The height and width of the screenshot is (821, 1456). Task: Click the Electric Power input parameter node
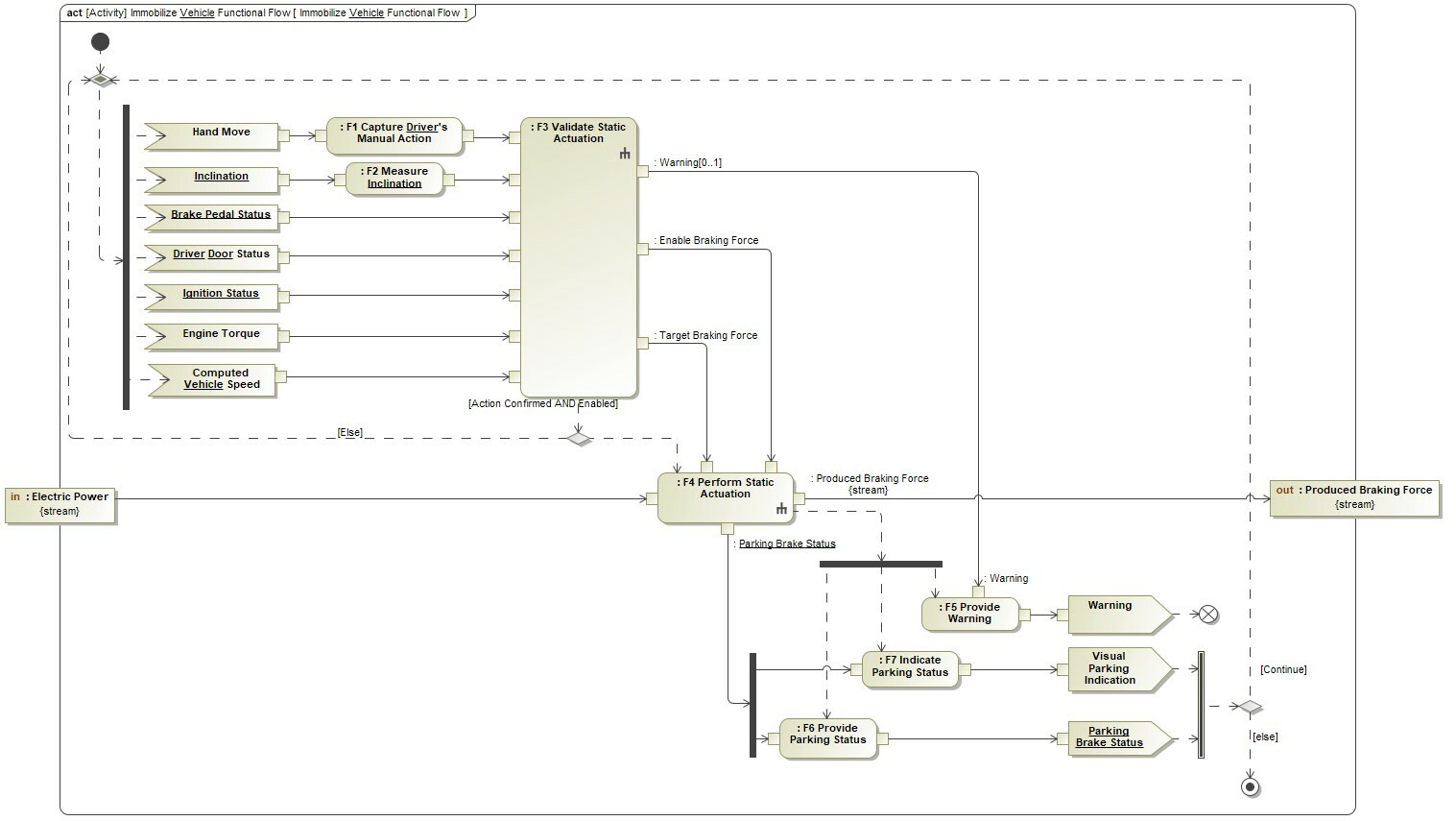click(60, 504)
